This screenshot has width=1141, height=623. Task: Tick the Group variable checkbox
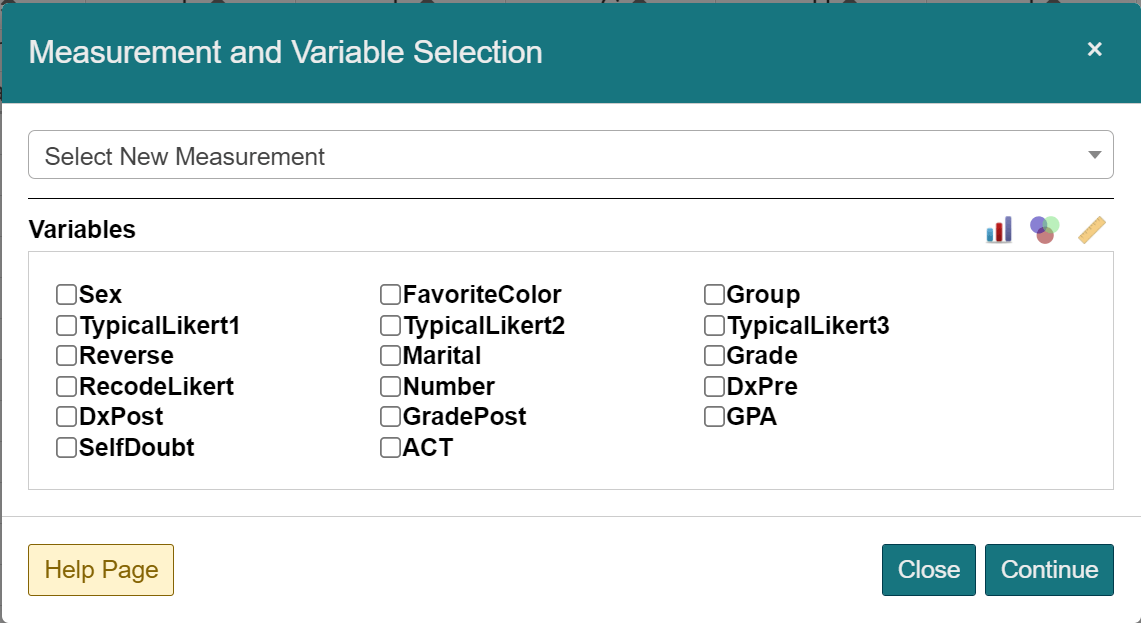click(714, 295)
